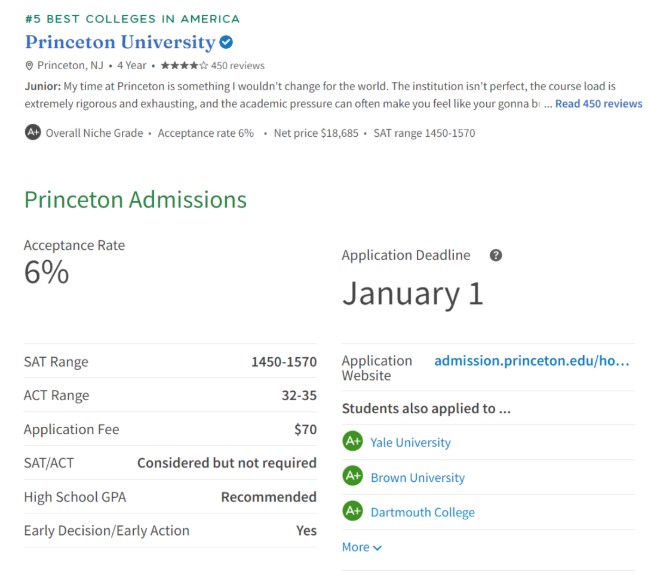Screen dimensions: 671x587
Task: Click the #5 Best Colleges in America ranking
Action: pos(132,19)
